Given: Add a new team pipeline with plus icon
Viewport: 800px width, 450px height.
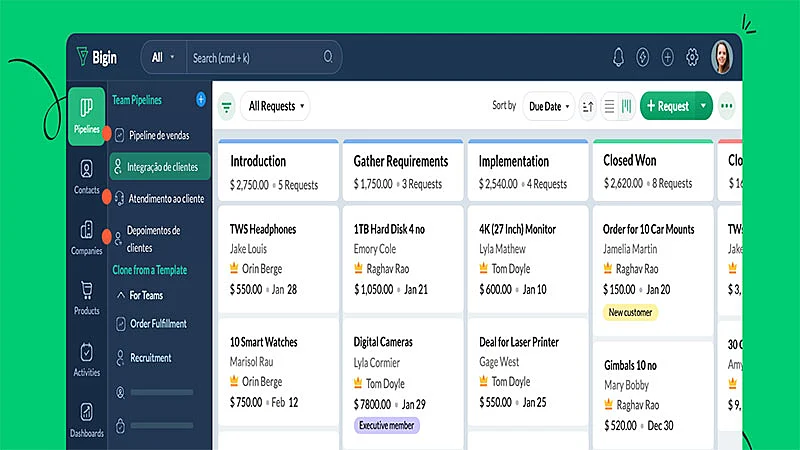Looking at the screenshot, I should [x=201, y=100].
